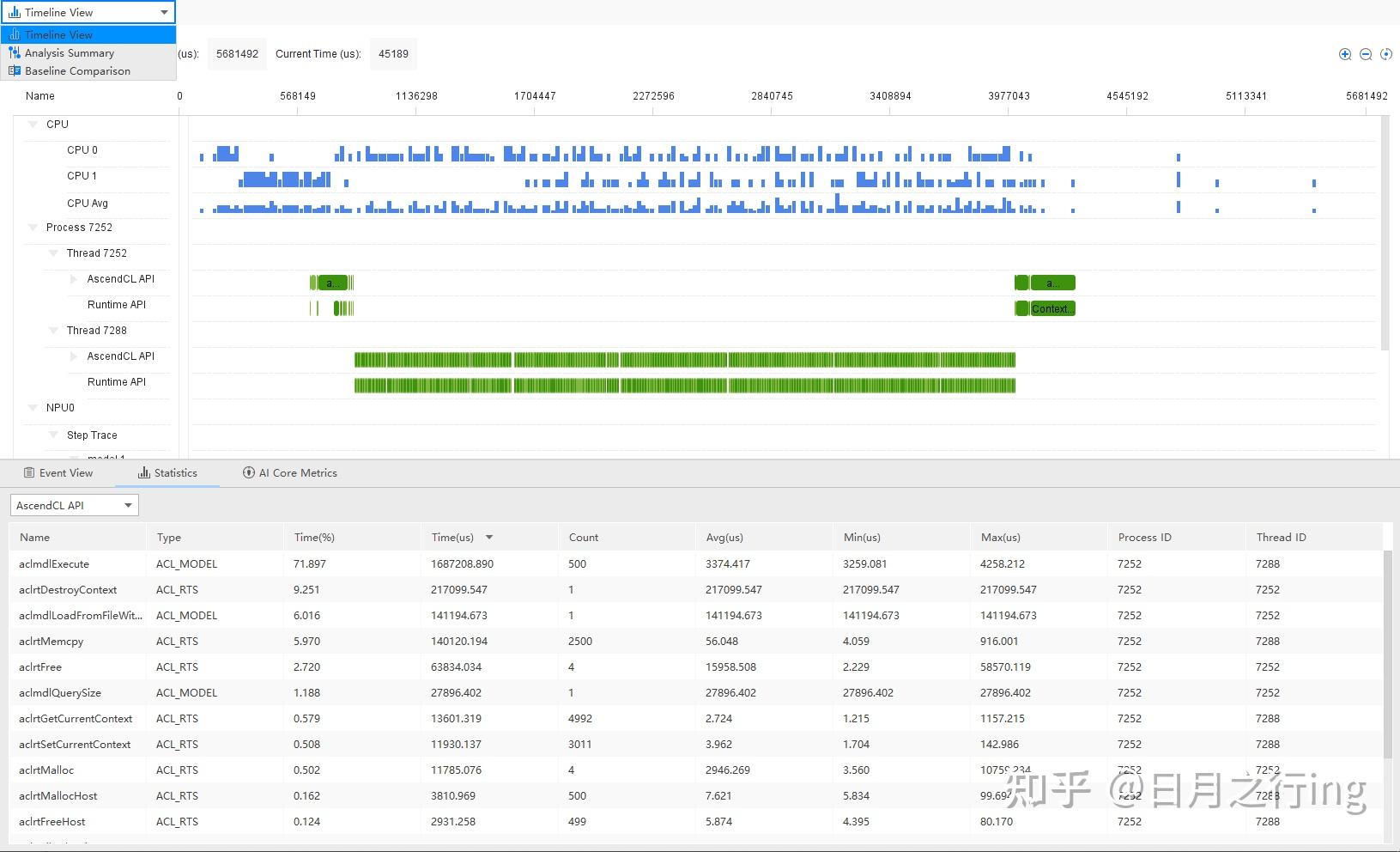This screenshot has width=1400, height=852.
Task: Click the Event View tab icon
Action: coord(30,472)
